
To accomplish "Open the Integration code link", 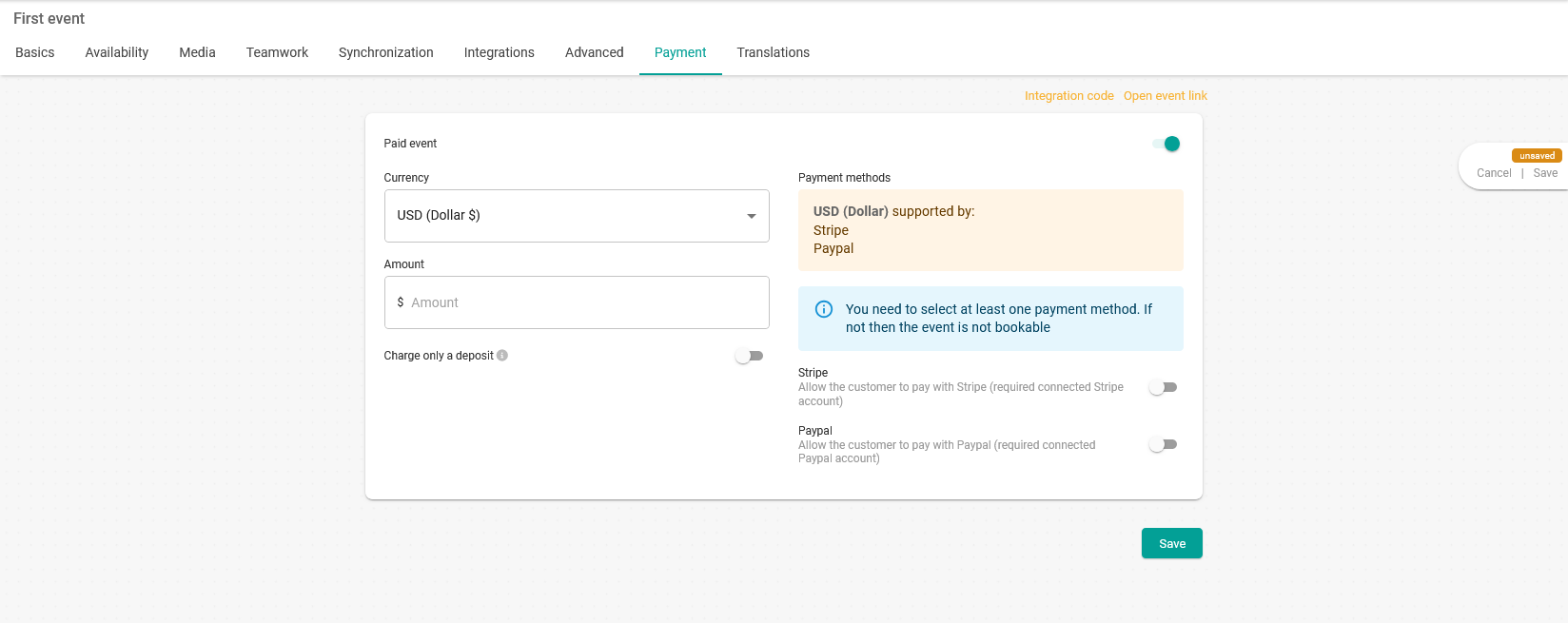I will (x=1068, y=96).
